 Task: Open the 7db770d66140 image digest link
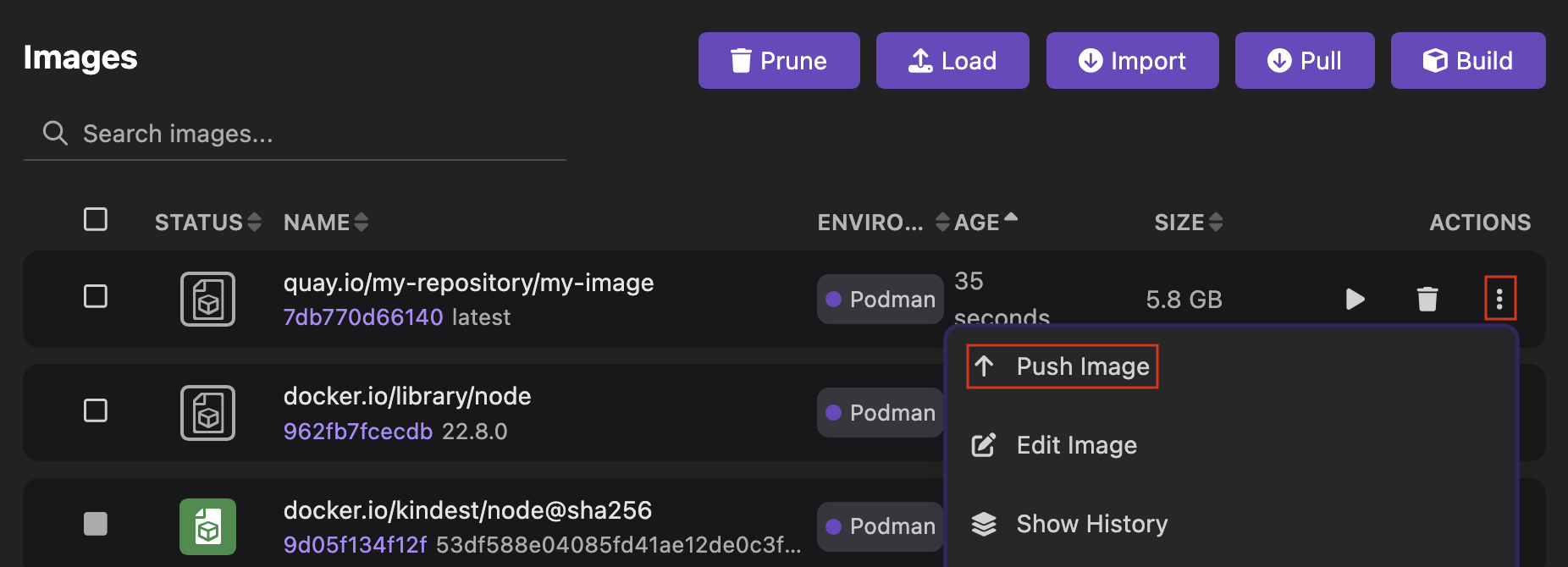click(x=362, y=317)
